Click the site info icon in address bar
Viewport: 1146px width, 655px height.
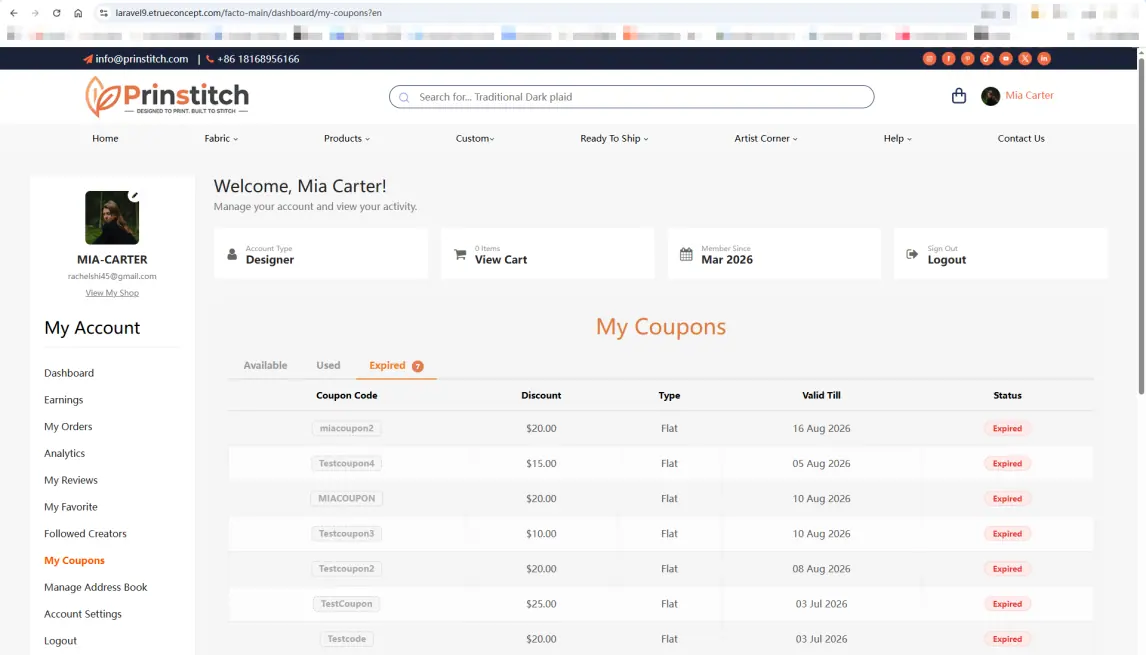[104, 13]
